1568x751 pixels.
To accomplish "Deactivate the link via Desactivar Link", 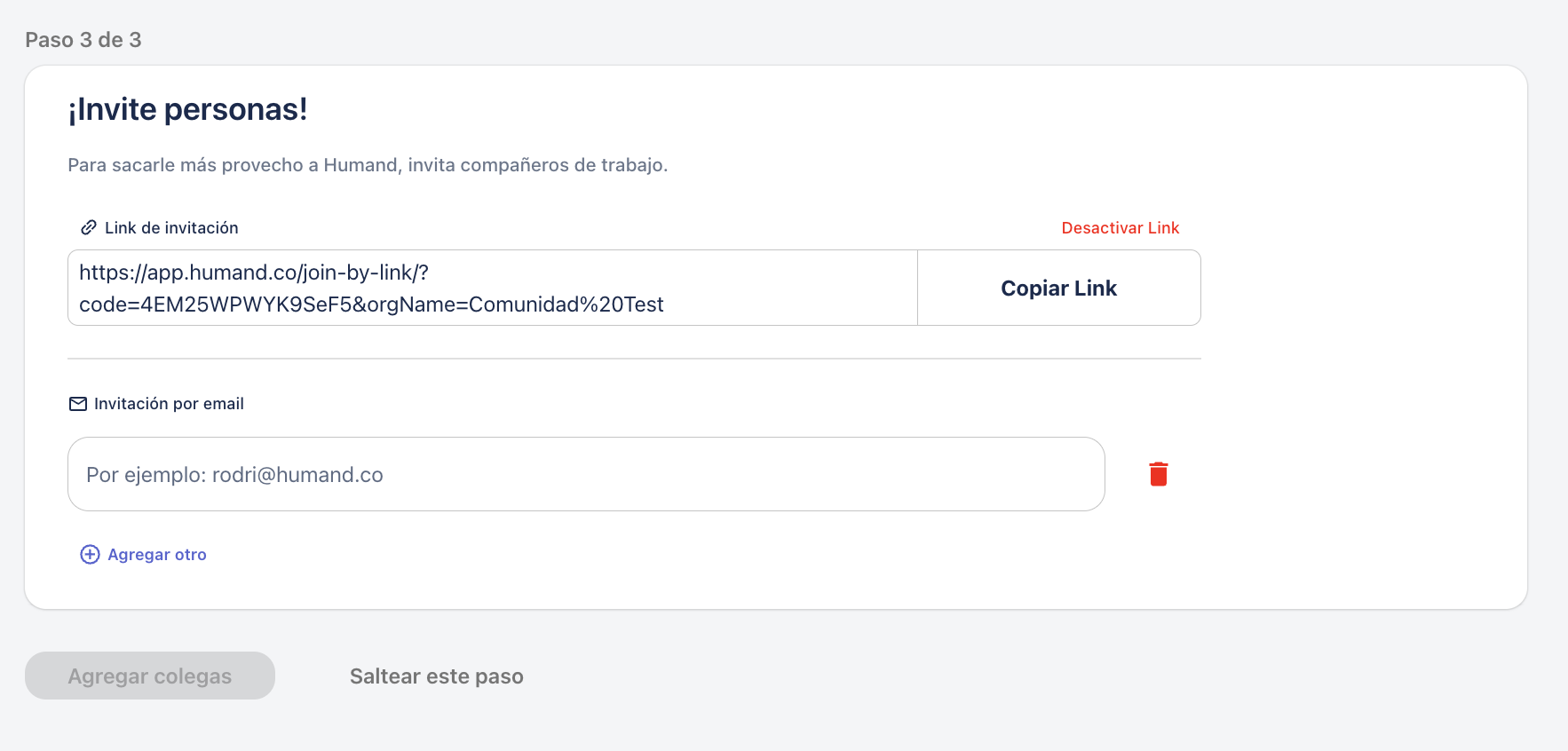I will click(1121, 228).
